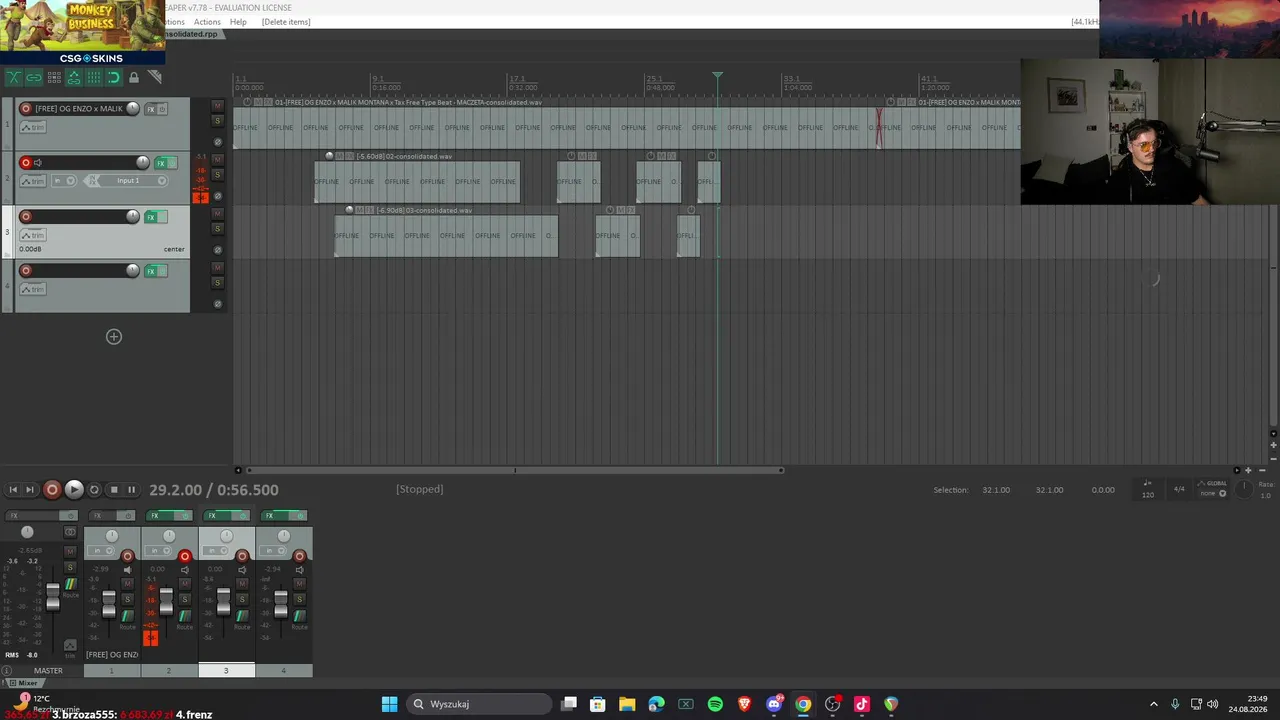Toggle phase invert on track 1
This screenshot has height=720, width=1280.
pyautogui.click(x=218, y=141)
